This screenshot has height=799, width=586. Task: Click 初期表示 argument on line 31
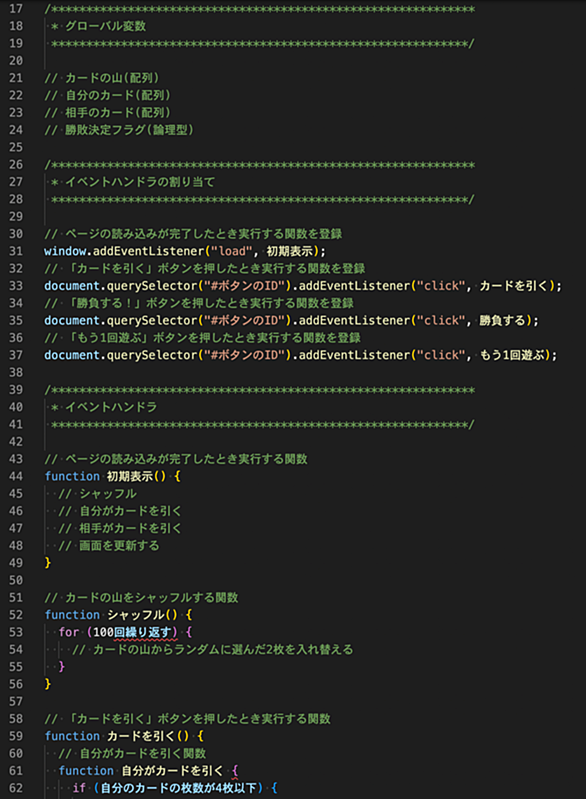click(289, 251)
